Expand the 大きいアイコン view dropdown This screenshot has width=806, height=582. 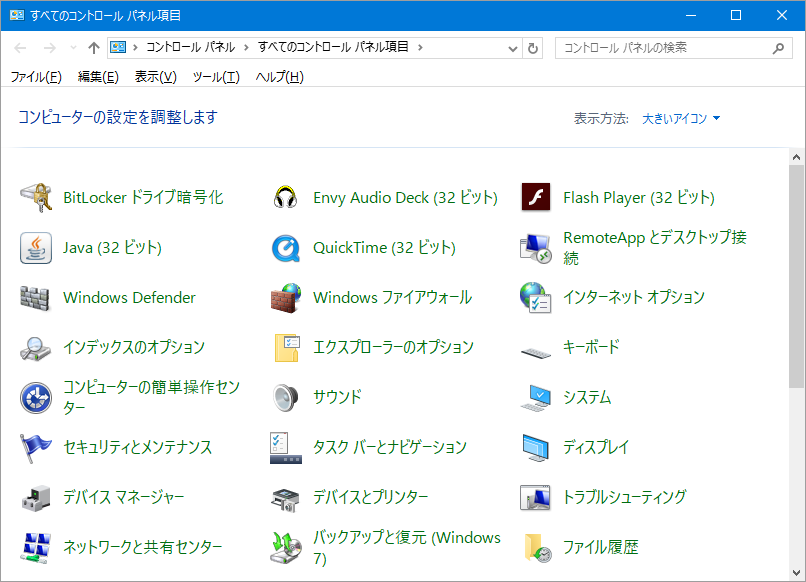[681, 118]
